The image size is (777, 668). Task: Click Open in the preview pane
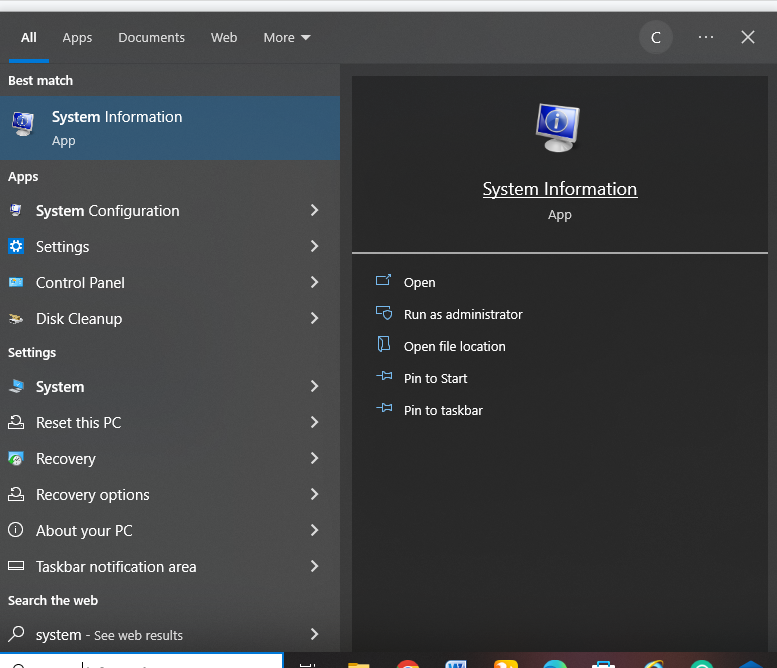(419, 282)
